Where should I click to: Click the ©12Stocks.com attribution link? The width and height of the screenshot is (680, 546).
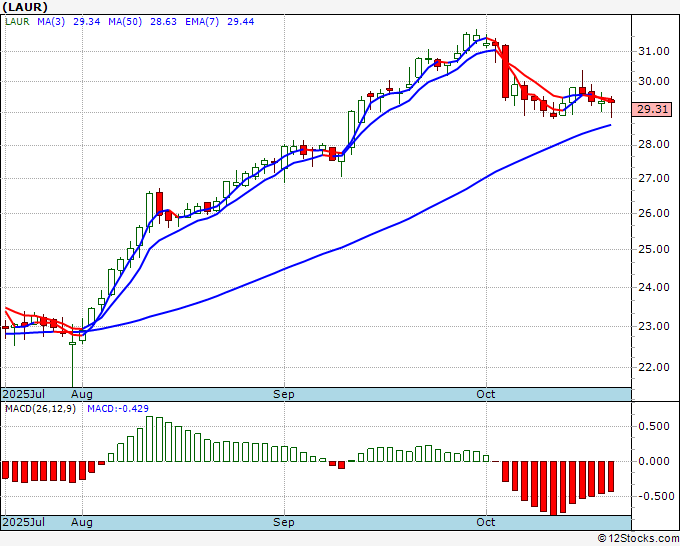638,538
